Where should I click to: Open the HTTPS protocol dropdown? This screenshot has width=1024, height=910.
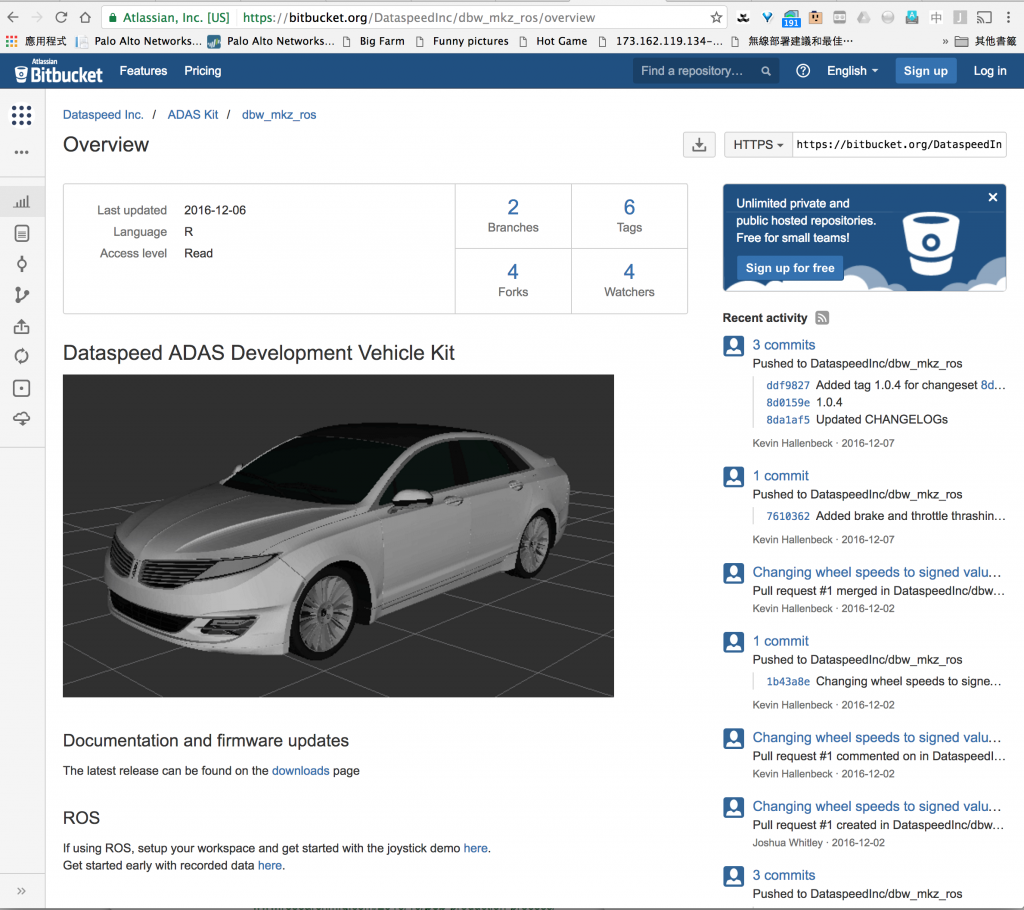point(758,144)
